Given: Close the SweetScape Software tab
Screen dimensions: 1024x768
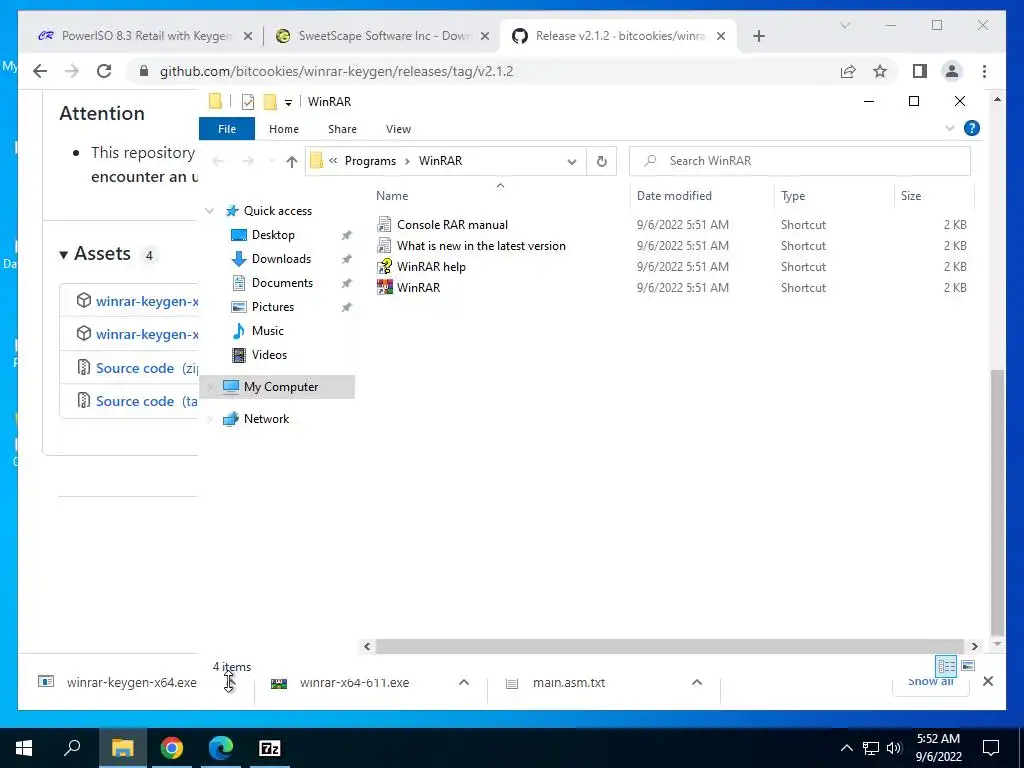Looking at the screenshot, I should coord(485,36).
